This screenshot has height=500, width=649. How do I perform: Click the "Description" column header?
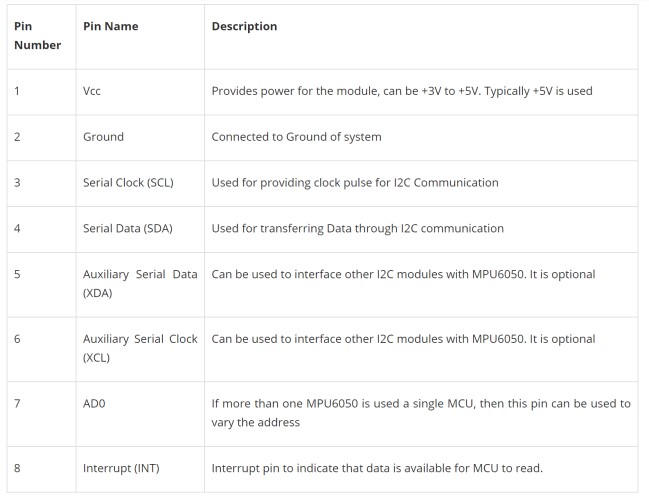click(x=244, y=27)
